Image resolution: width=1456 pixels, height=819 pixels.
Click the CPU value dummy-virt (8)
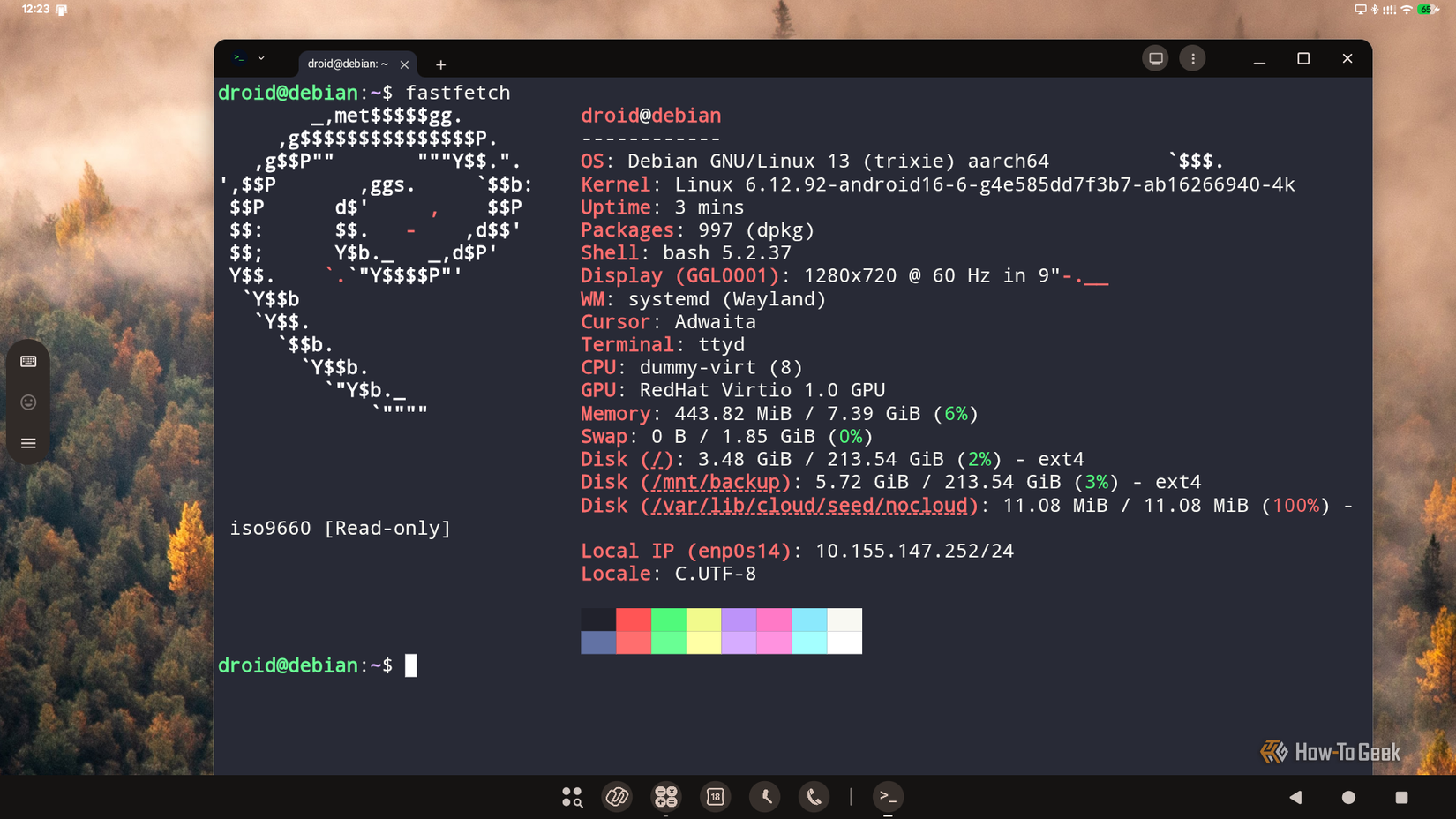coord(721,367)
